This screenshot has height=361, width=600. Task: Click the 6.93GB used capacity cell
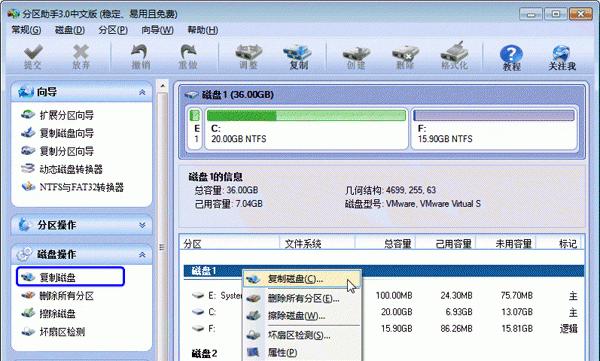(459, 312)
